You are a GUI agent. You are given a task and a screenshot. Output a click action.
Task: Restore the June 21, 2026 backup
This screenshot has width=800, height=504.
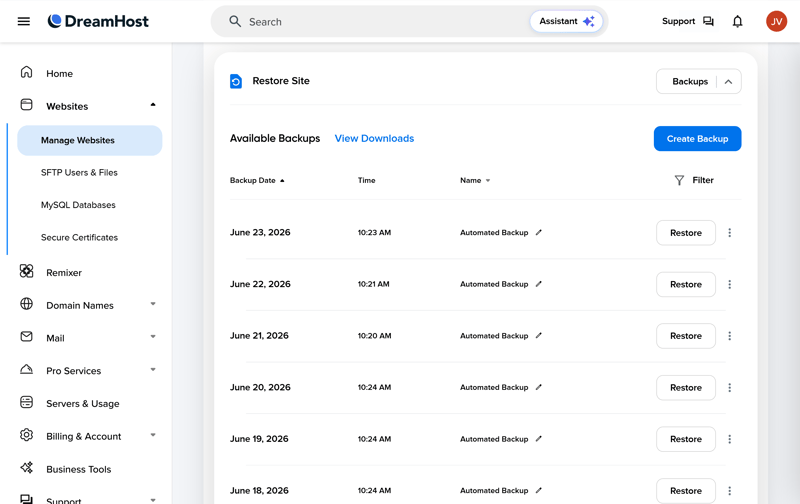[x=686, y=336]
